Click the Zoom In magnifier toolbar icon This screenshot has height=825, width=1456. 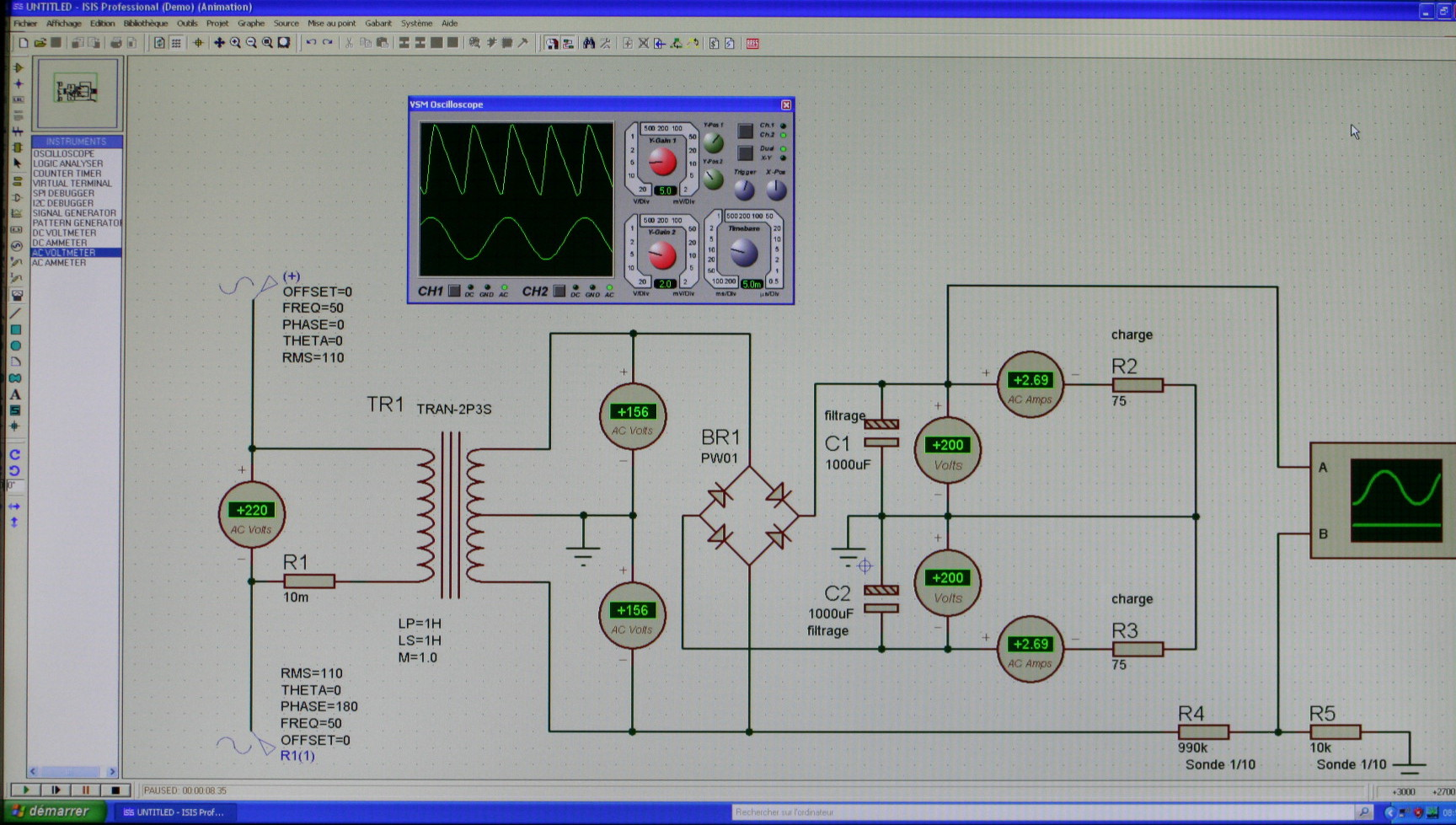pyautogui.click(x=235, y=43)
